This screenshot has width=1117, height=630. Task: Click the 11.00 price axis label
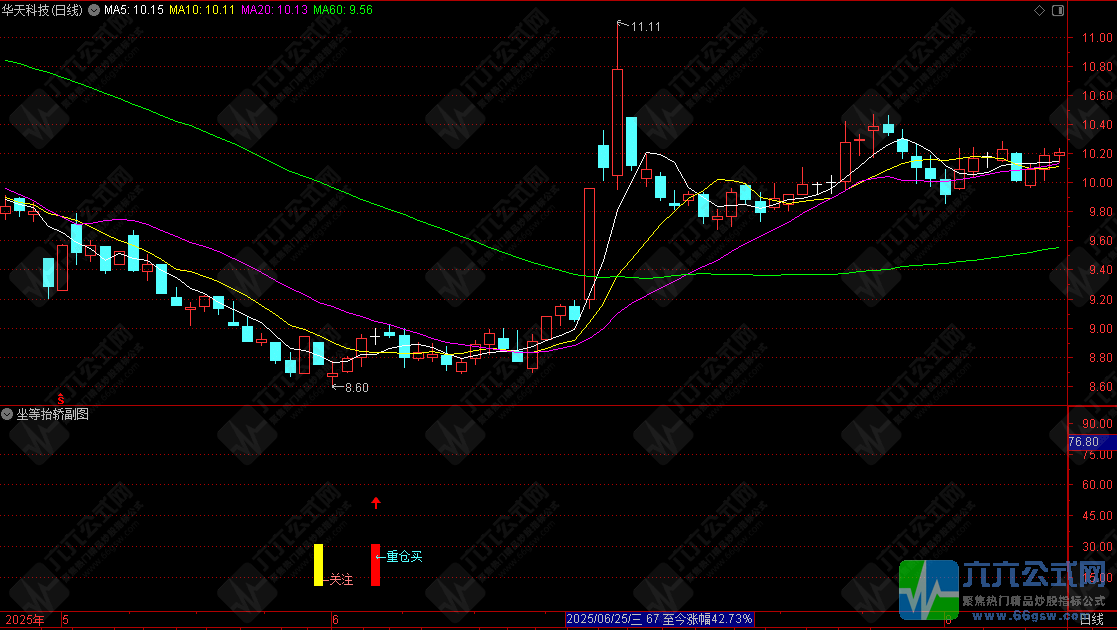(x=1097, y=38)
